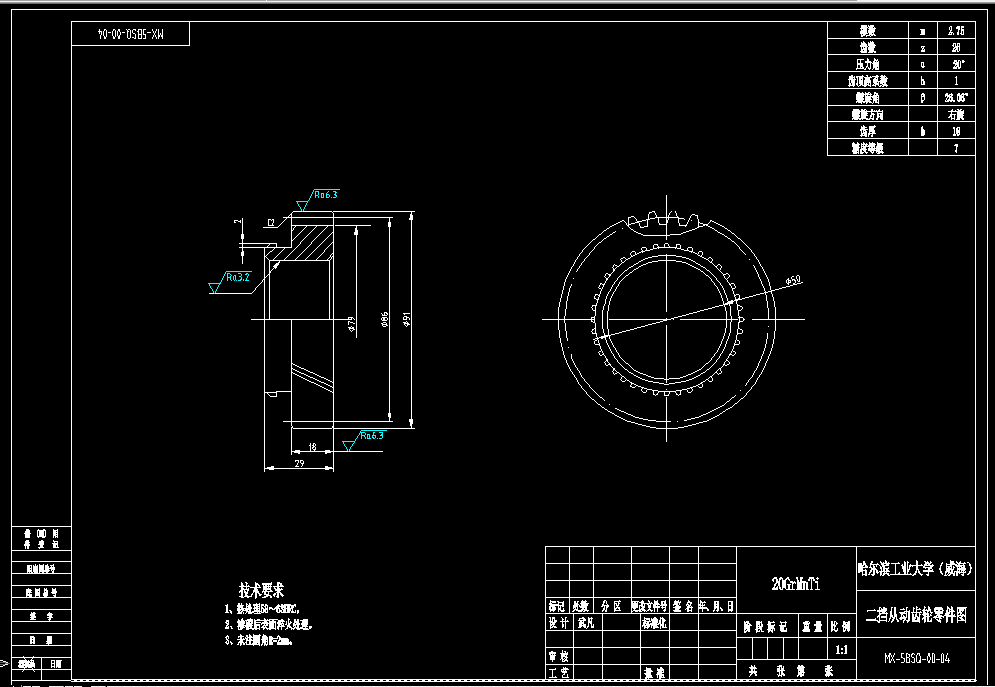
Task: Select the Φ79 diameter dimension
Action: point(352,325)
